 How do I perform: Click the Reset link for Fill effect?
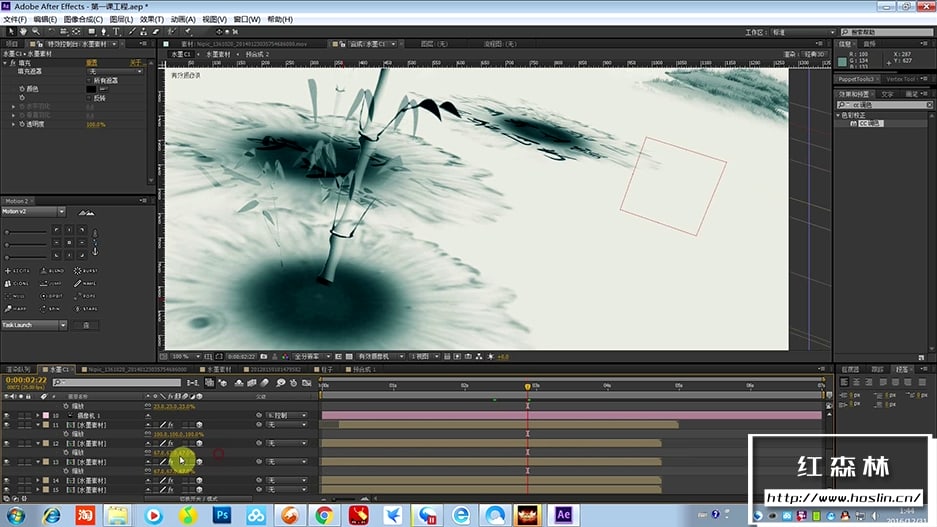[91, 63]
